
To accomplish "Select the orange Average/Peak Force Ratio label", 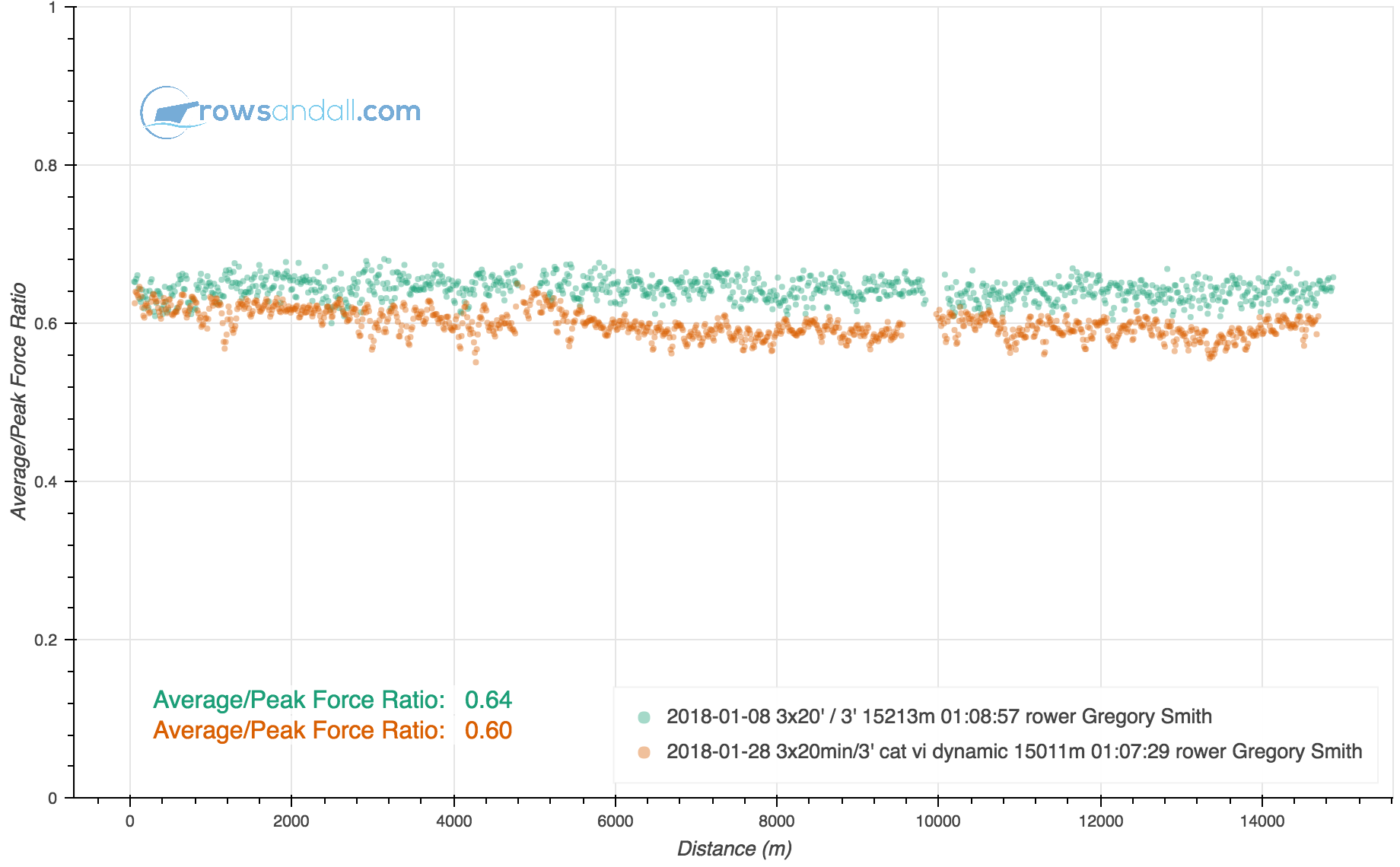I will click(299, 730).
